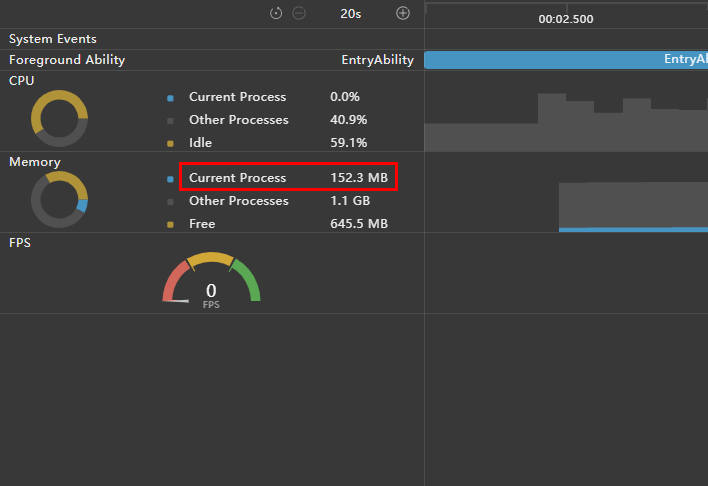Select the FPS section label
Screen dimensions: 708x486
tap(21, 242)
